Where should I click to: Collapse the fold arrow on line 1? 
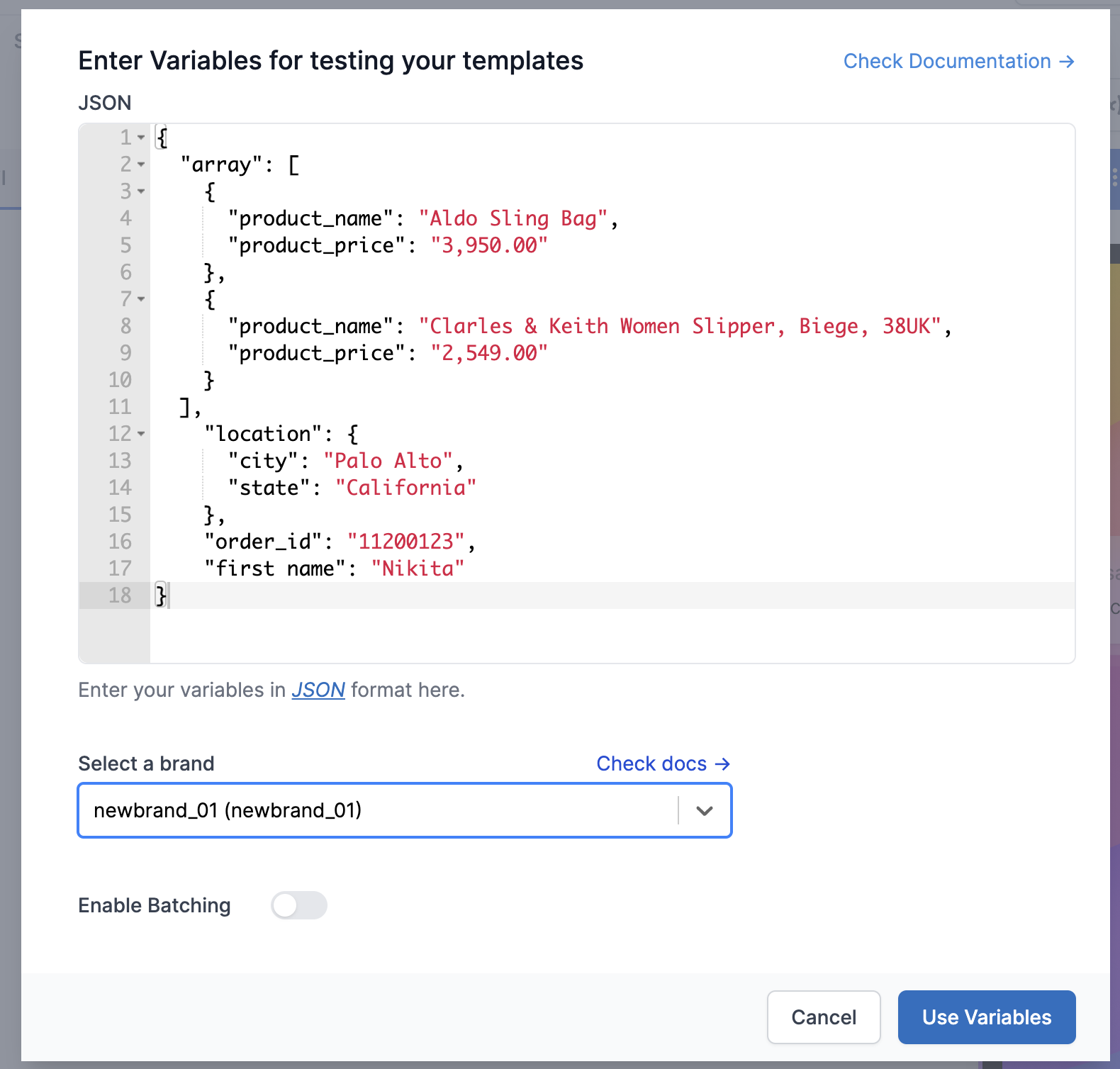point(141,138)
